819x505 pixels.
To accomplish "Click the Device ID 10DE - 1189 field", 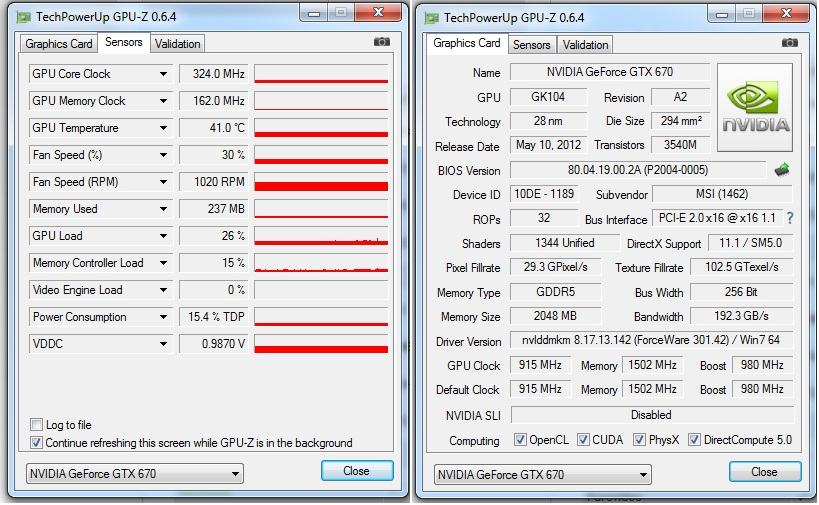I will 544,194.
